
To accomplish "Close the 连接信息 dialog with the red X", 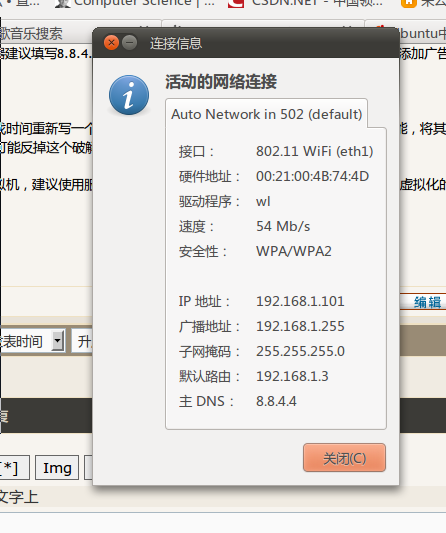I will click(x=111, y=43).
